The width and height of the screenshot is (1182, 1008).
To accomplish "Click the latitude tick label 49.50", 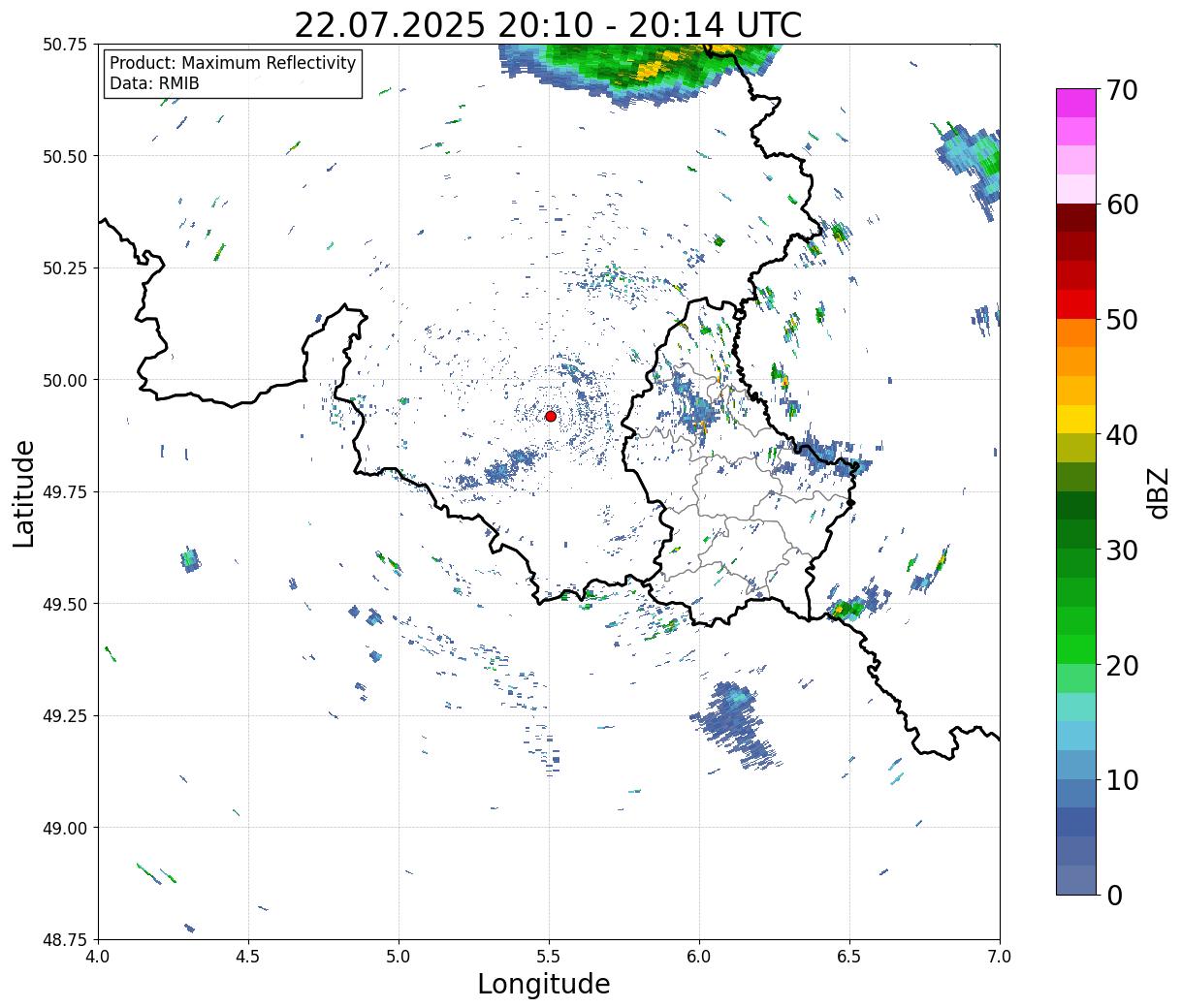I will (x=64, y=604).
